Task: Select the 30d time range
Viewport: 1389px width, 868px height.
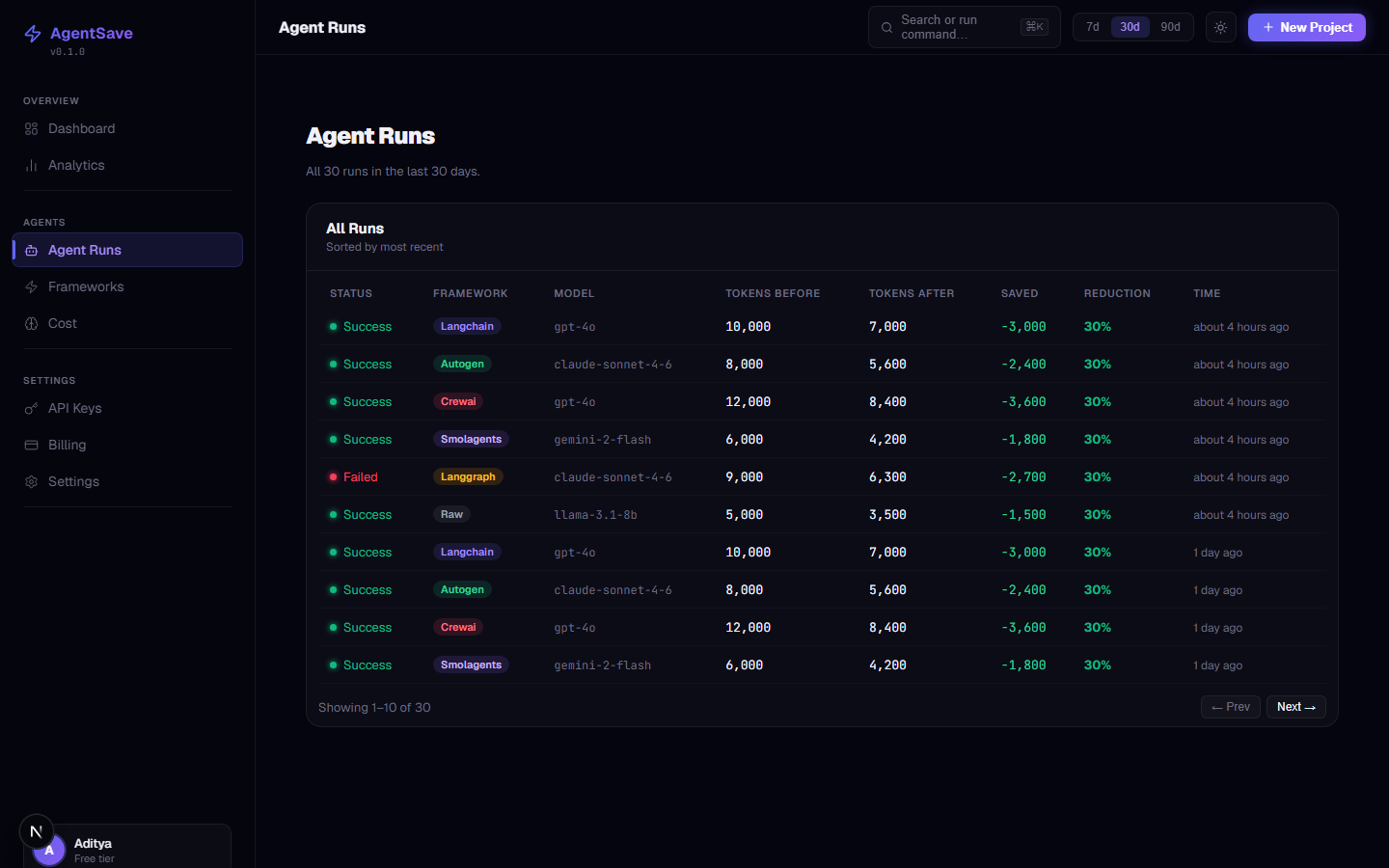Action: 1130,27
